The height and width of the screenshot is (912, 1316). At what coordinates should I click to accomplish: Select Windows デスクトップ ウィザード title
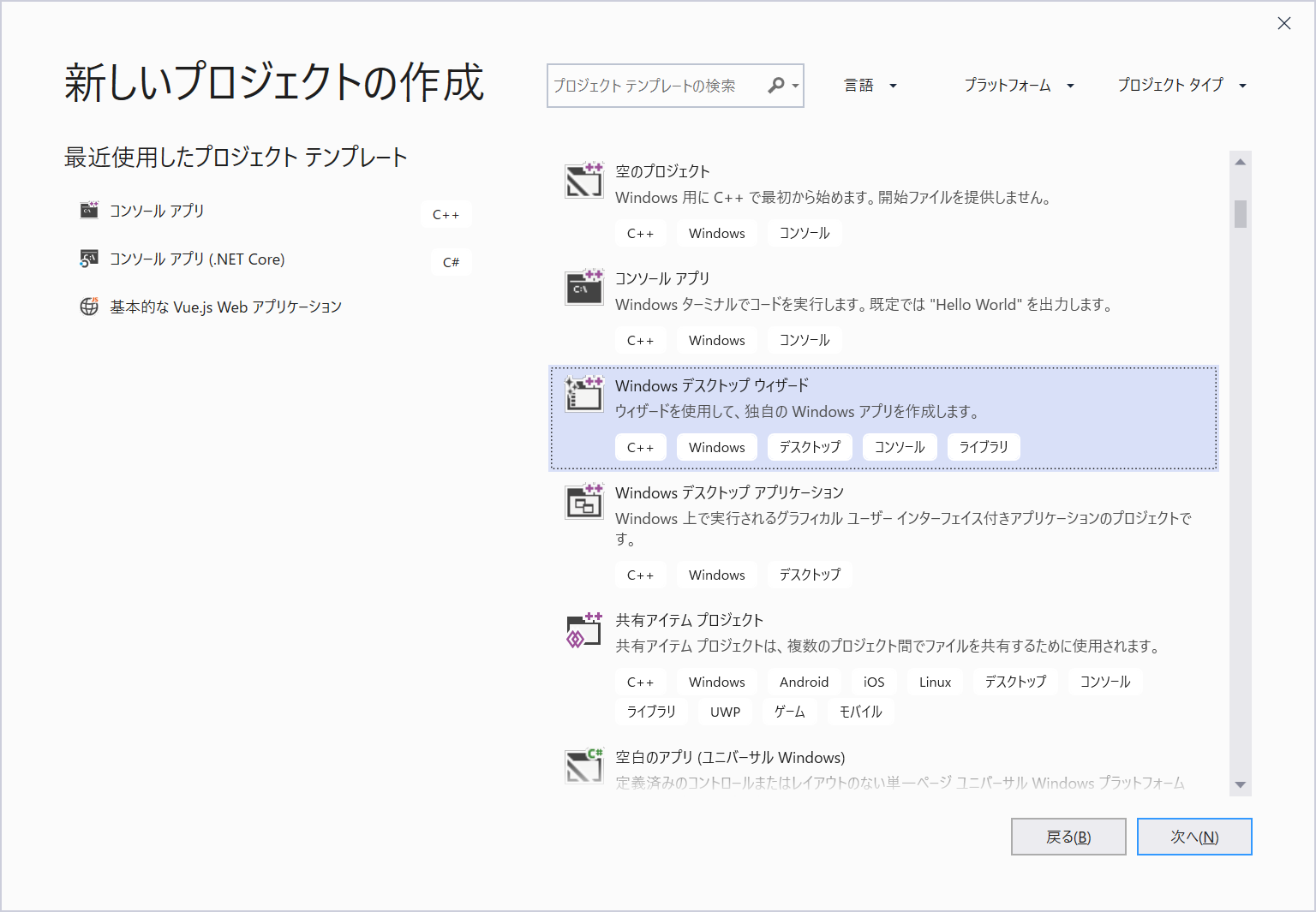pos(712,385)
